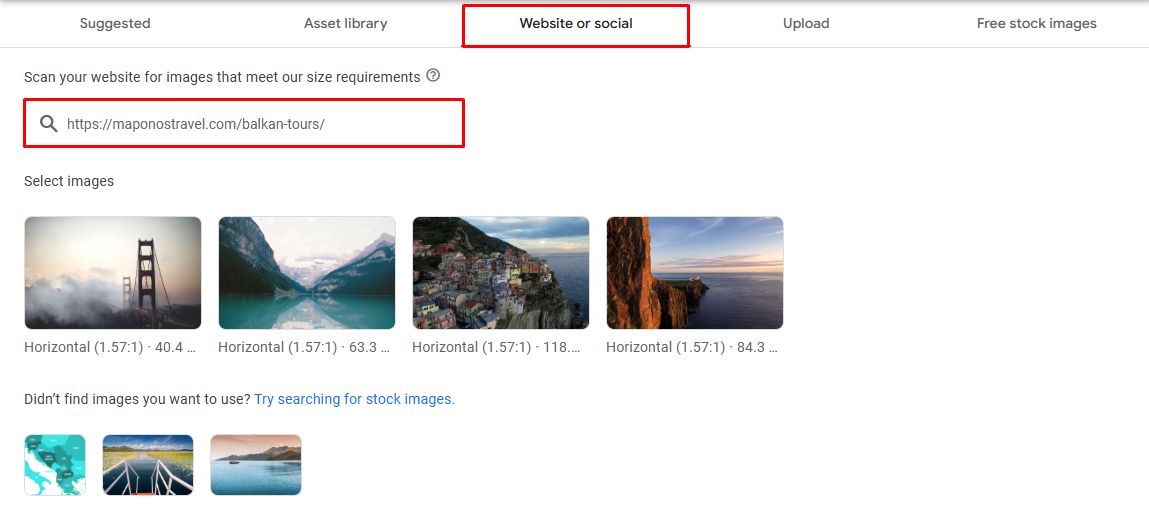The height and width of the screenshot is (514, 1149).
Task: Choose the Balkan map stock thumbnail
Action: click(55, 465)
